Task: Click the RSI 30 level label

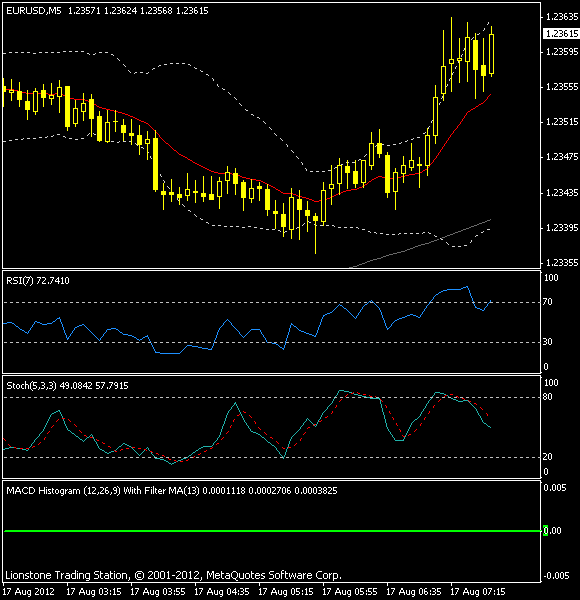Action: 547,341
